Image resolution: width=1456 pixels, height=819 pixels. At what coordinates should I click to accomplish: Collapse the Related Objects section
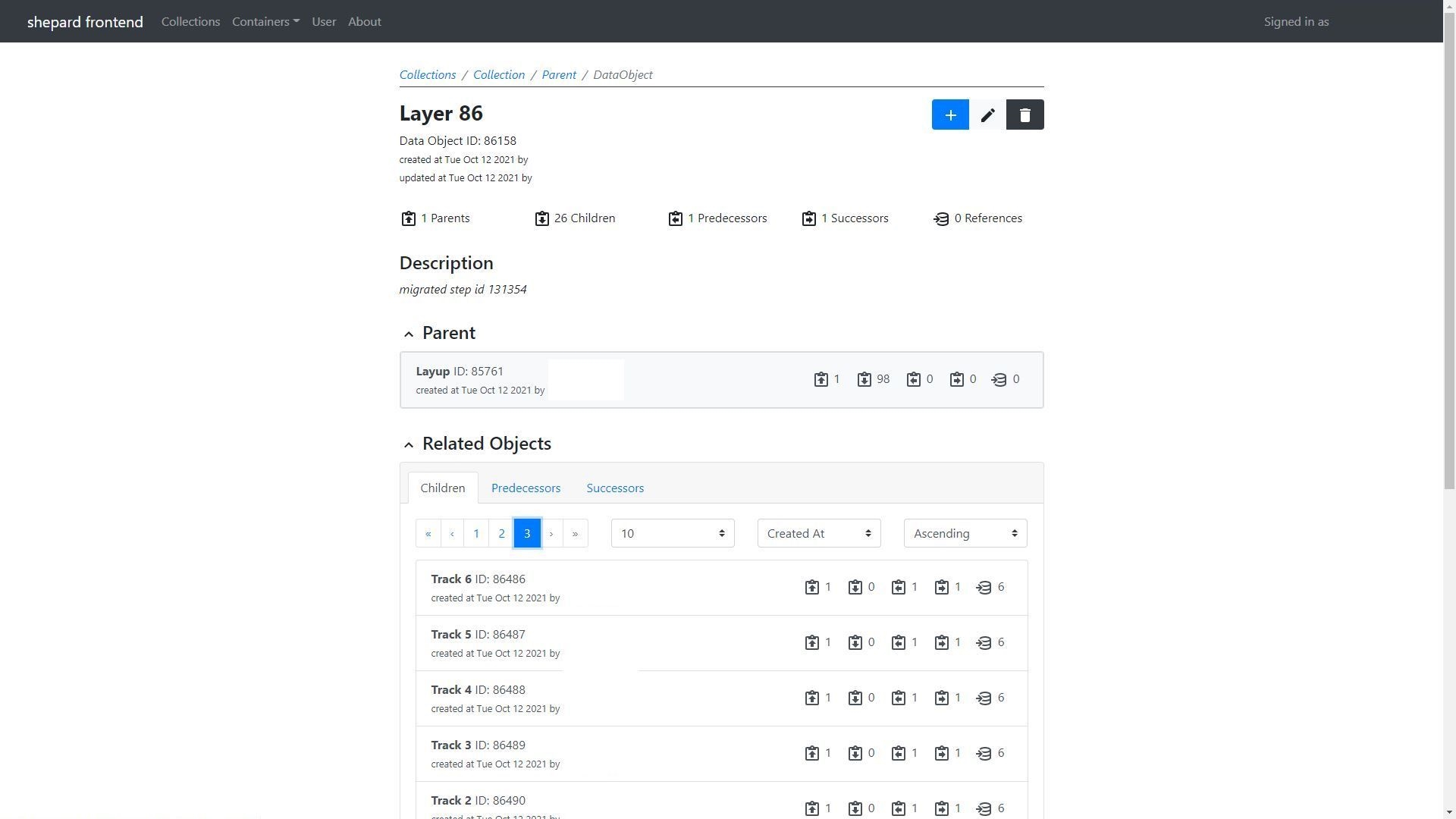[409, 444]
